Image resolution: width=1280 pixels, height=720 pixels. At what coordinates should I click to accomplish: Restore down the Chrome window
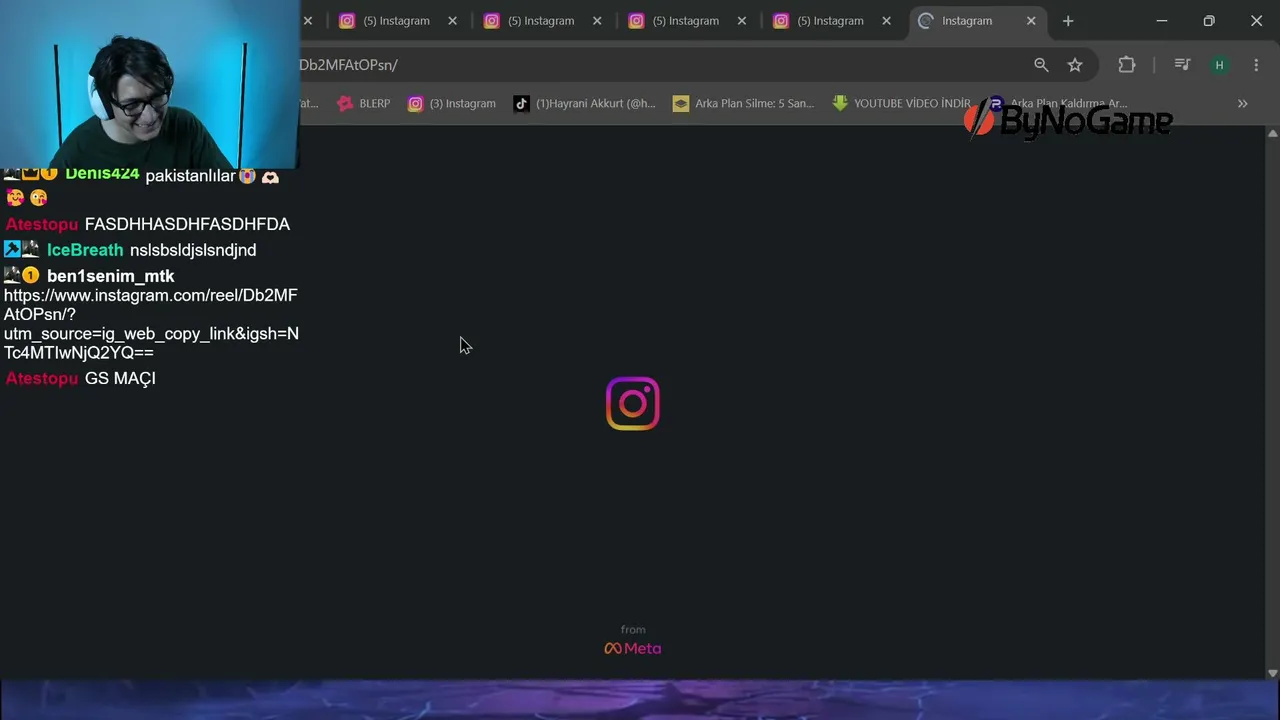(1209, 21)
